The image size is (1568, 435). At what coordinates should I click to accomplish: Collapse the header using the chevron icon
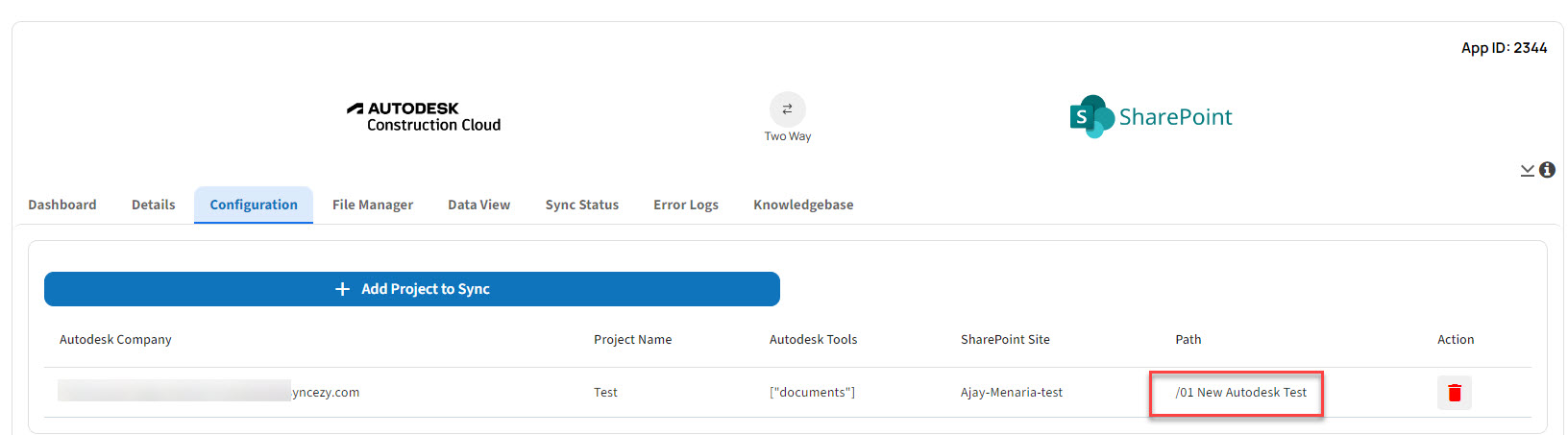[x=1527, y=170]
